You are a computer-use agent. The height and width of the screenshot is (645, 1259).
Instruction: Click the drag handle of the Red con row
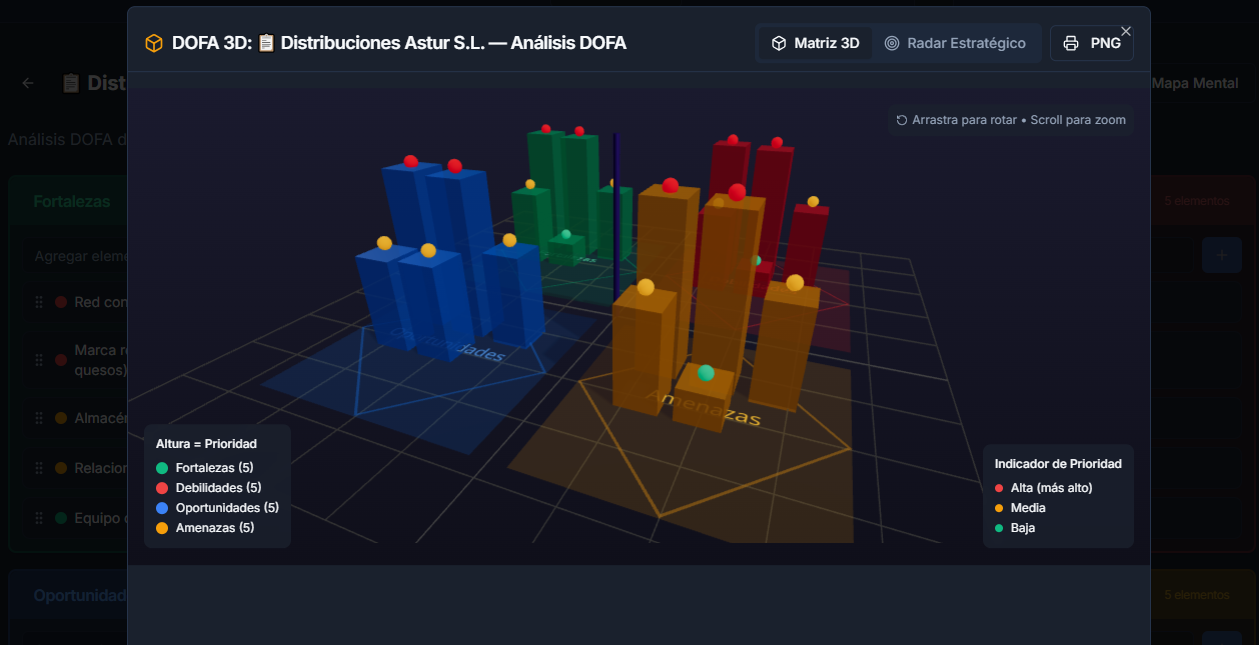click(39, 302)
